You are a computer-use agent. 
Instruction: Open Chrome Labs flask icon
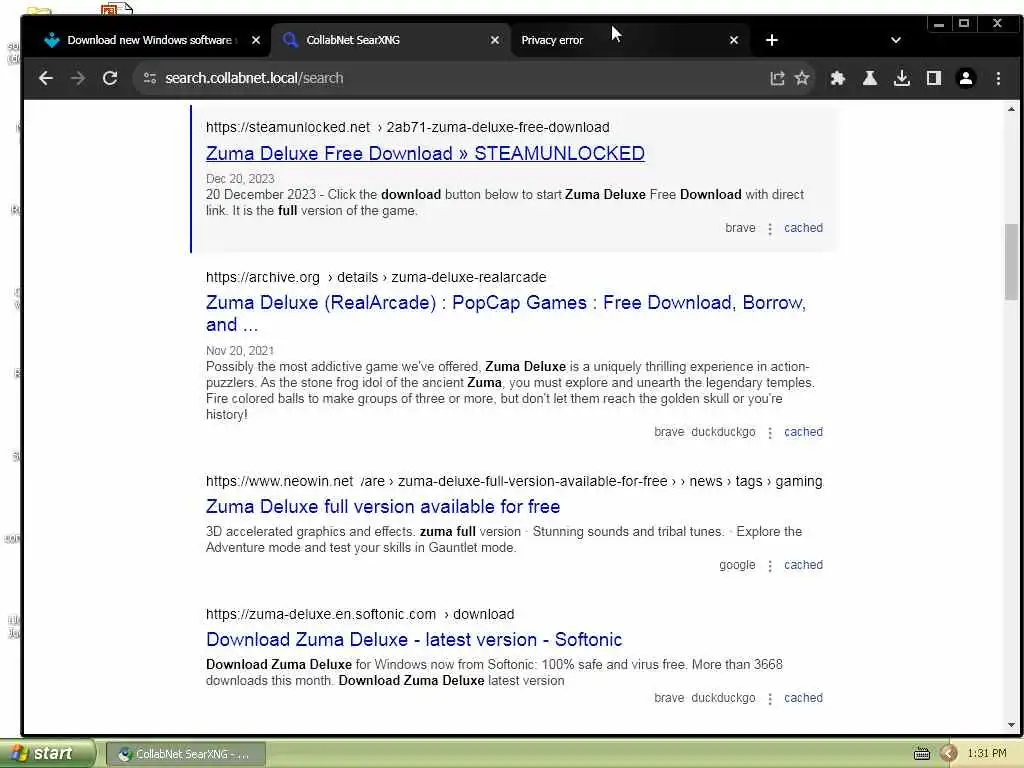(869, 78)
